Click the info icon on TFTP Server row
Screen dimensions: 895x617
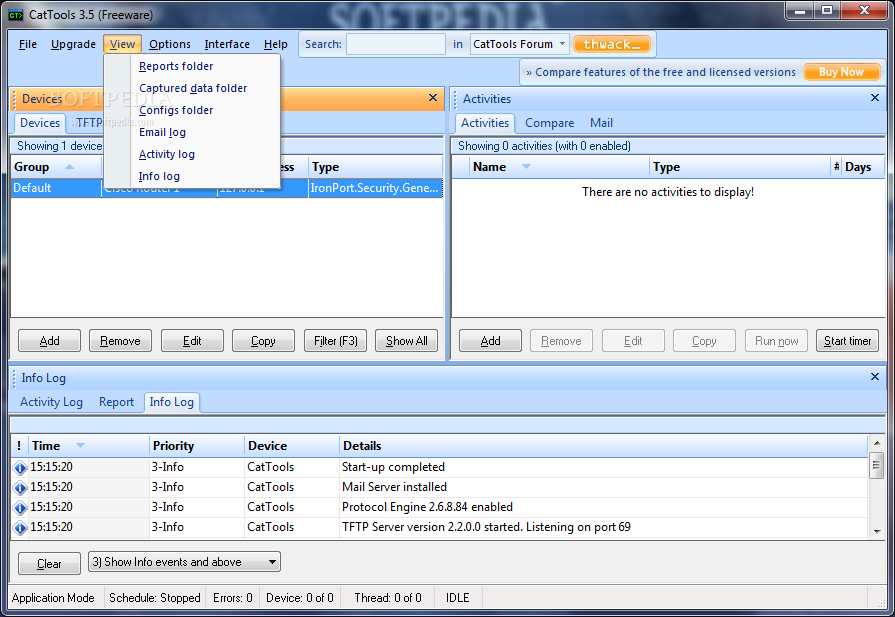[20, 528]
